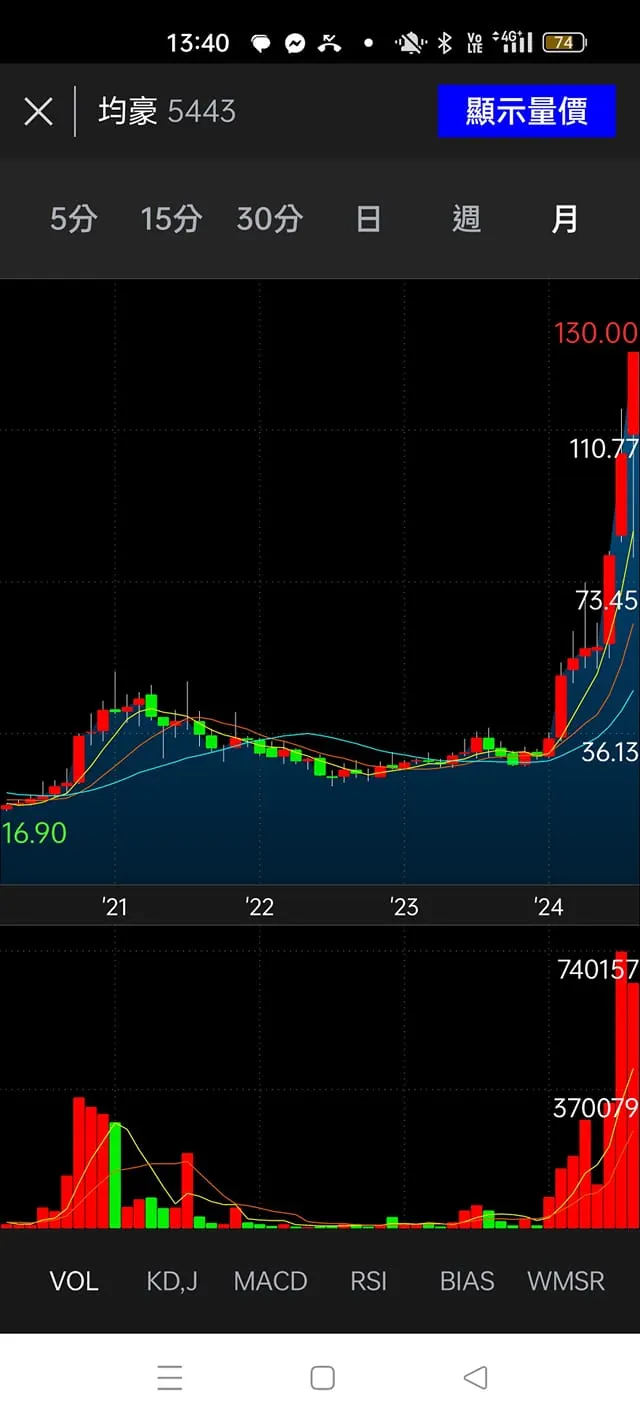Tap the Bluetooth status icon
Viewport: 640px width, 1422px height.
point(446,43)
